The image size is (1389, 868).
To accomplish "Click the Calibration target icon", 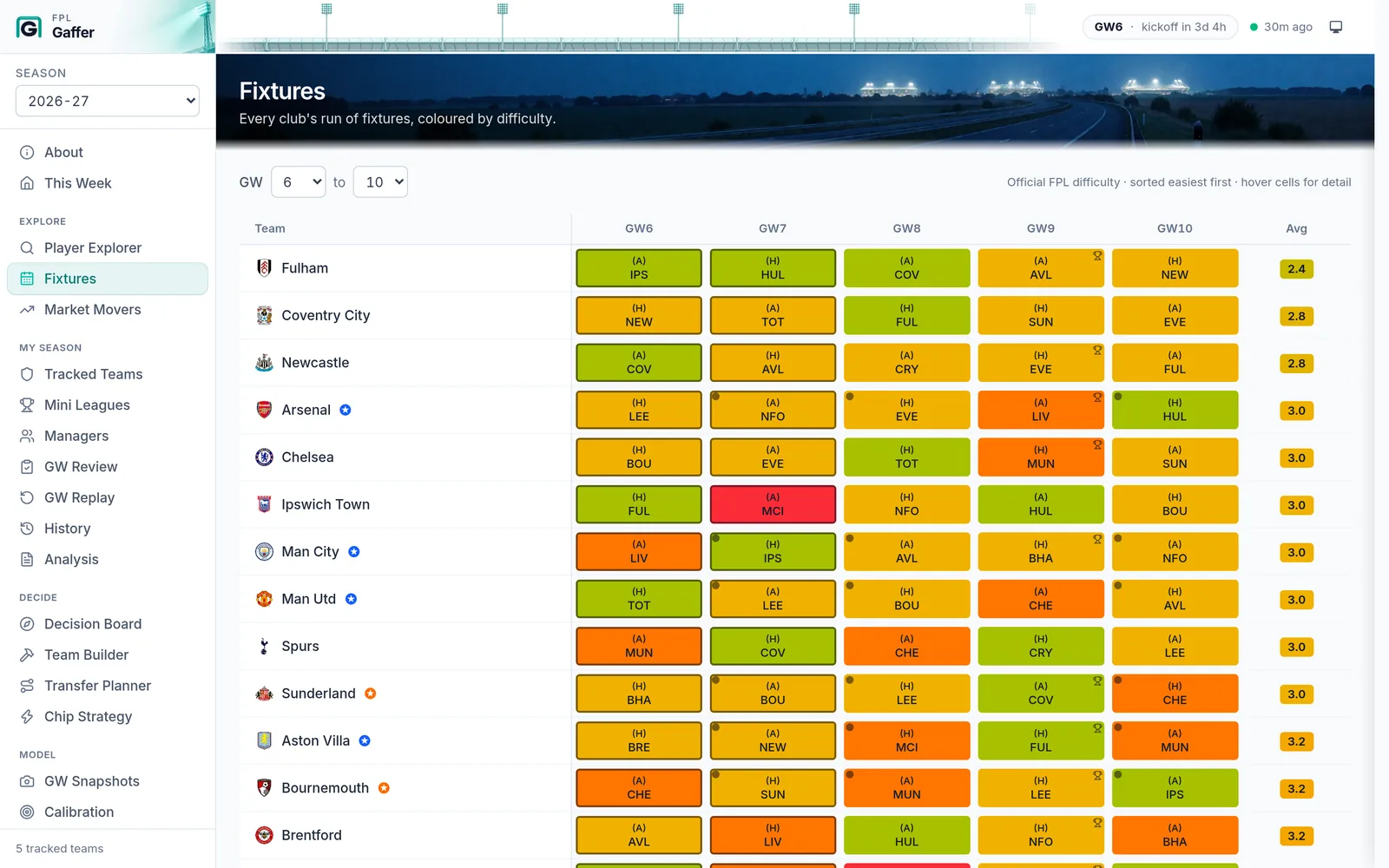I will click(x=27, y=812).
